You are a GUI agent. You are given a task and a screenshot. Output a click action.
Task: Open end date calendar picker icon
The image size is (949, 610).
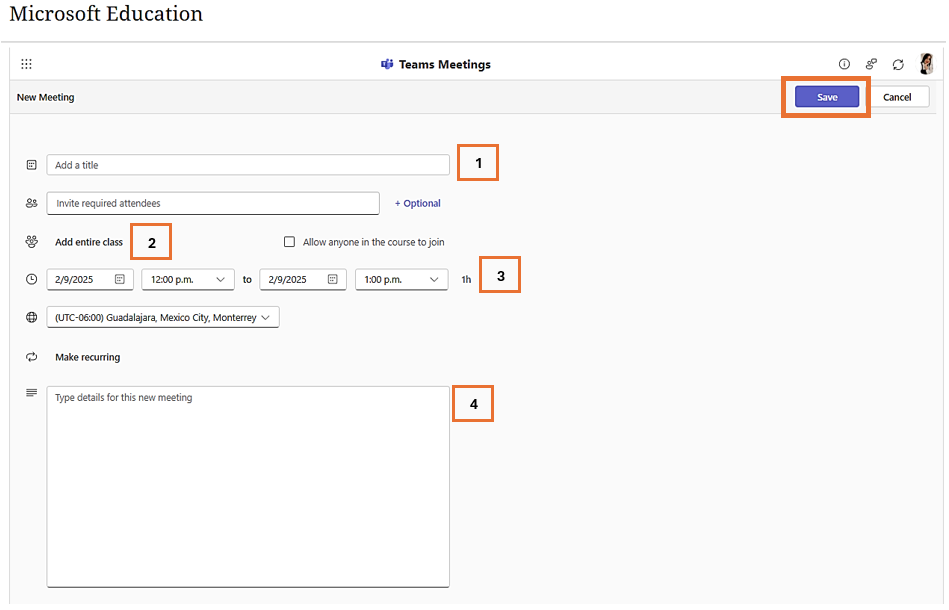pos(332,279)
